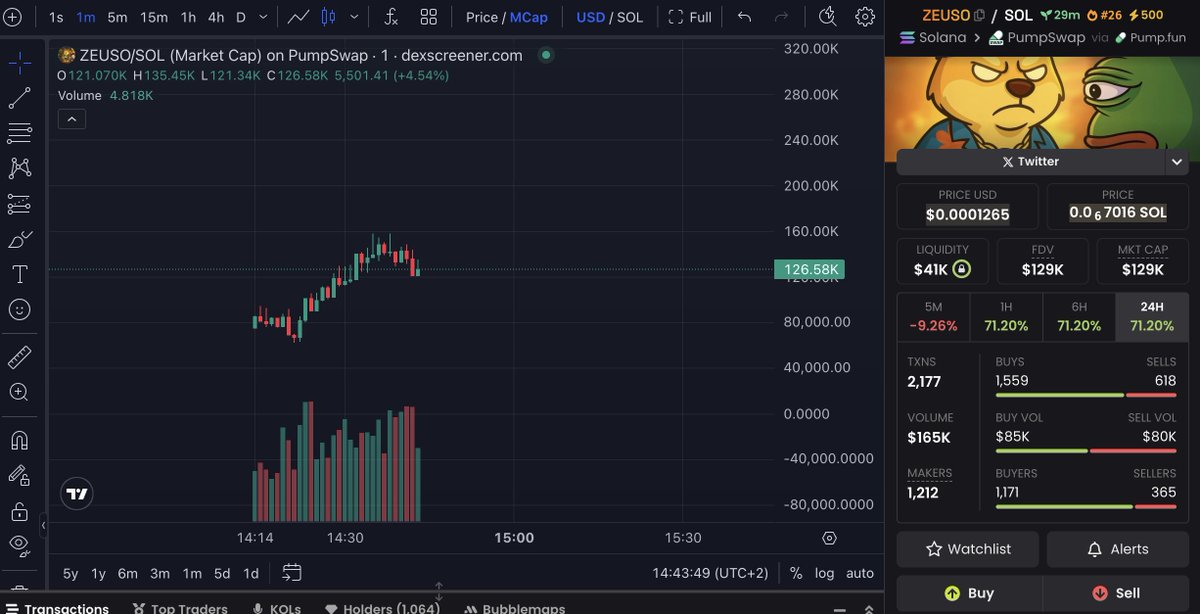The width and height of the screenshot is (1200, 614).
Task: Open the emoji icons tool
Action: [19, 310]
